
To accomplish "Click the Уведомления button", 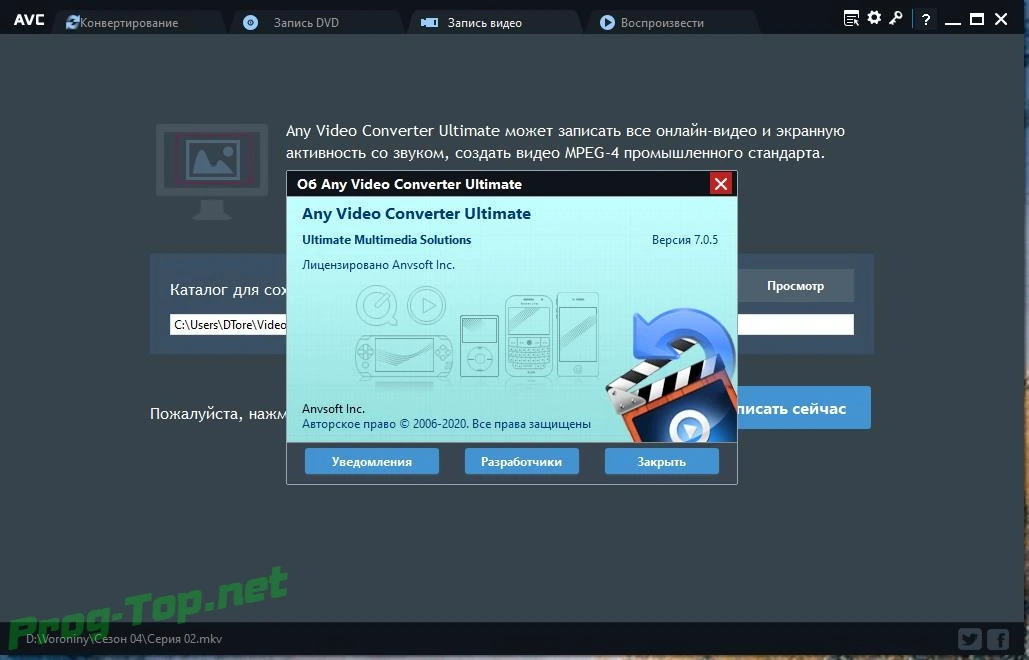I will 371,461.
